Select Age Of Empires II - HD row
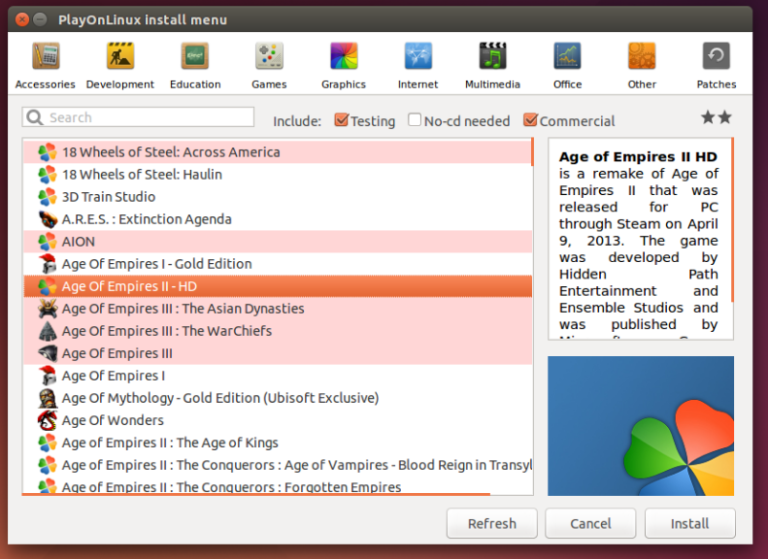 (x=277, y=286)
